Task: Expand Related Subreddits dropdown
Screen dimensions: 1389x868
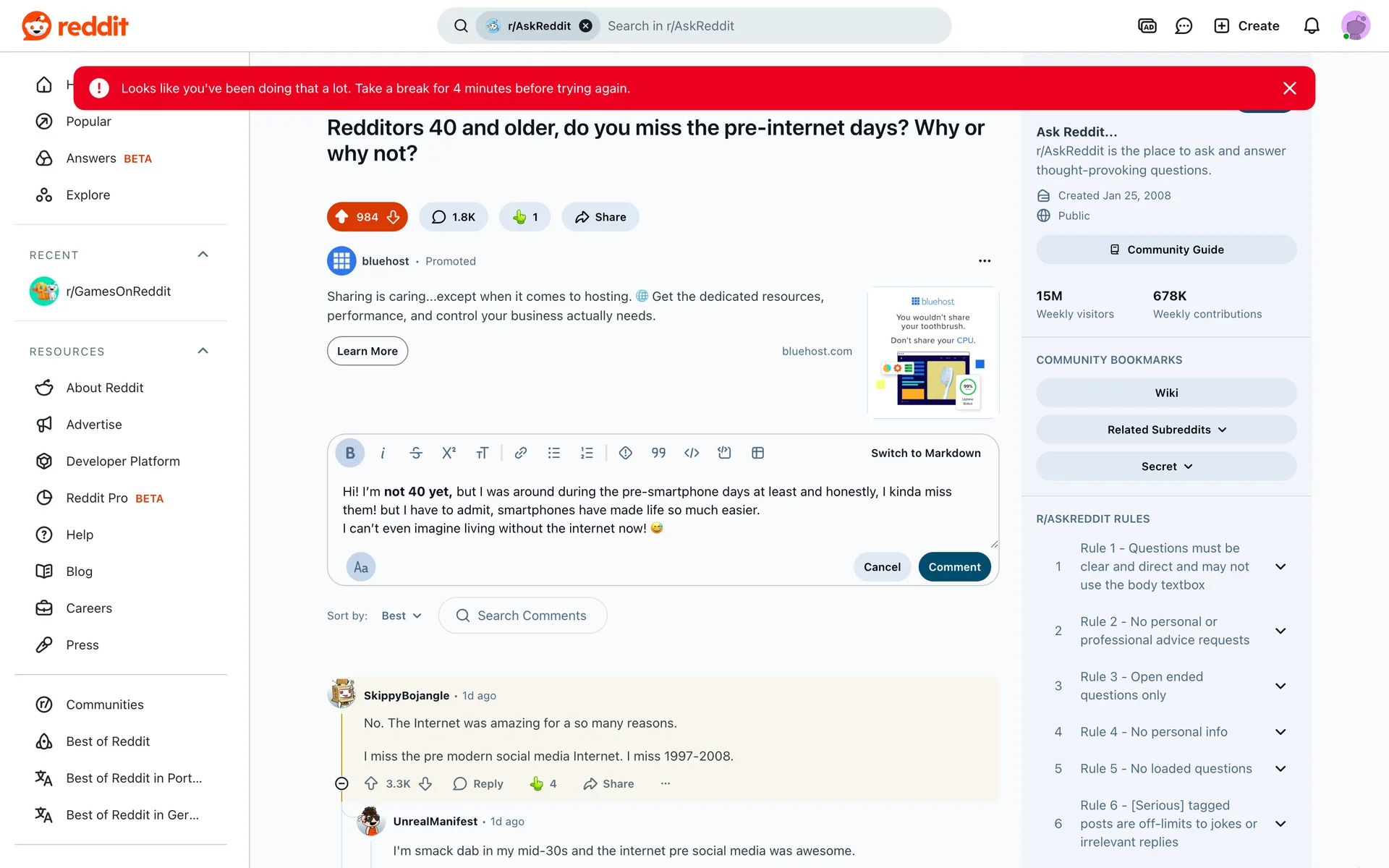Action: coord(1166,430)
